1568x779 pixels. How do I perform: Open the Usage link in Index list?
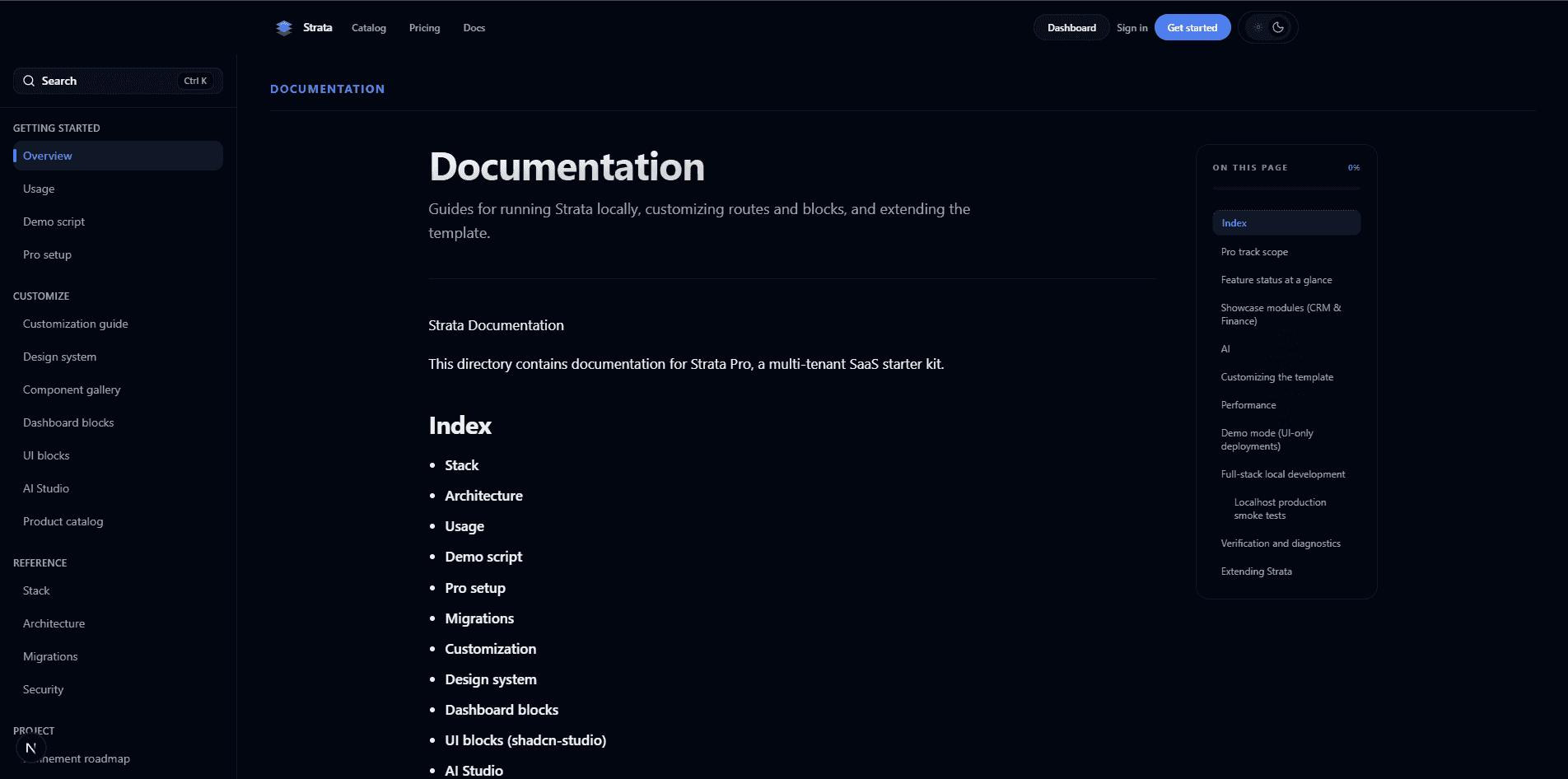coord(464,526)
